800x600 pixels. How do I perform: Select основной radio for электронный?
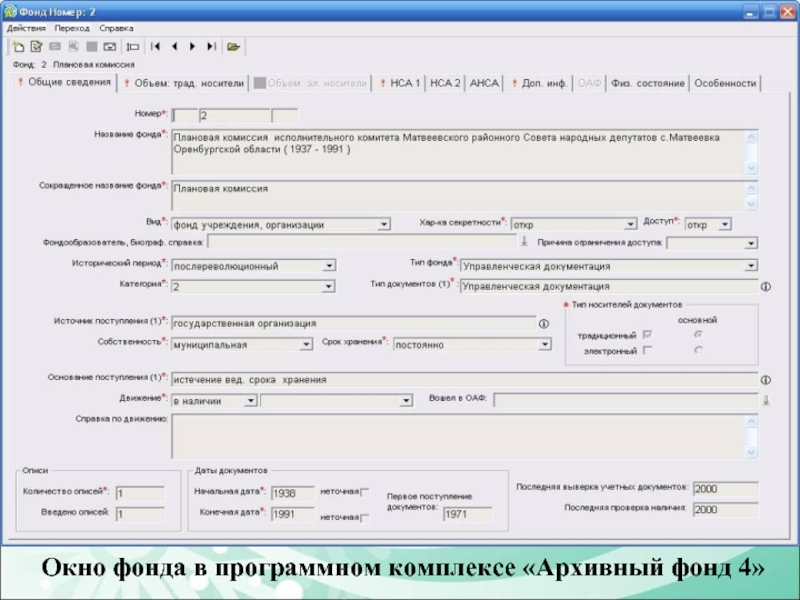coord(698,350)
